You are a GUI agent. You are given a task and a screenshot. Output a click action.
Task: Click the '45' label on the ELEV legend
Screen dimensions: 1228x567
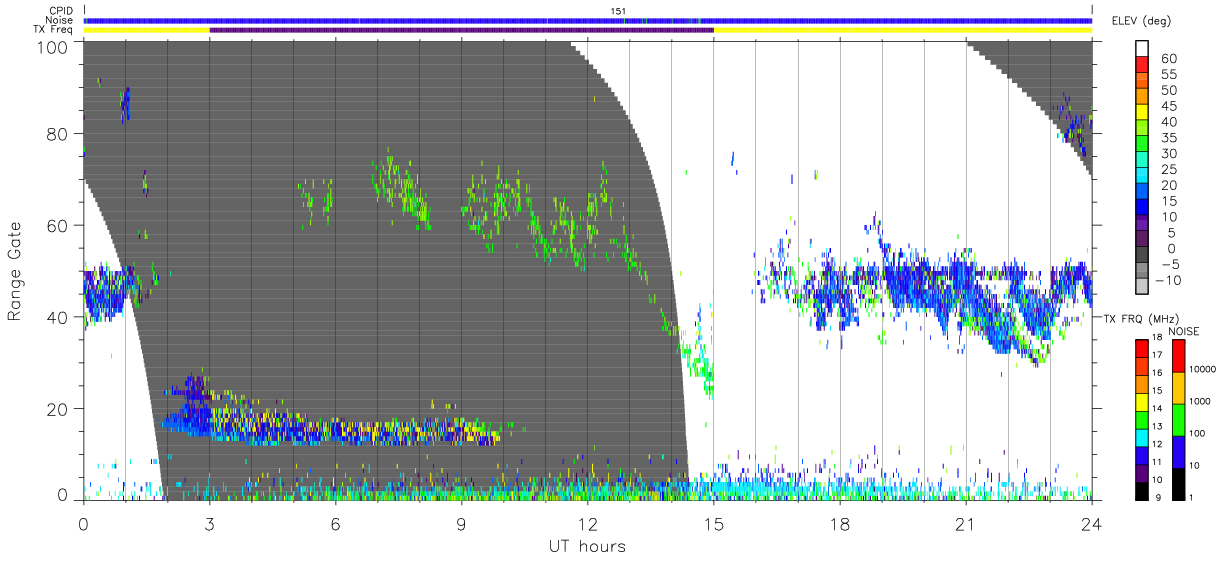(x=1168, y=106)
